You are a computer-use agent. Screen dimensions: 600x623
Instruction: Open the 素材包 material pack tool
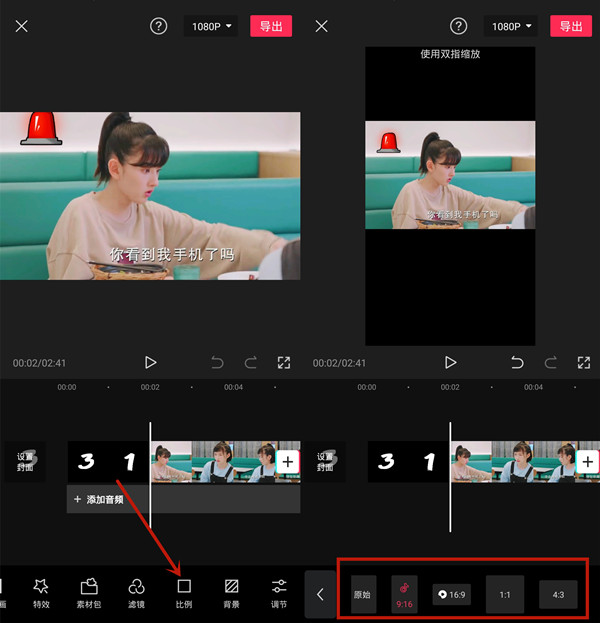tap(89, 592)
